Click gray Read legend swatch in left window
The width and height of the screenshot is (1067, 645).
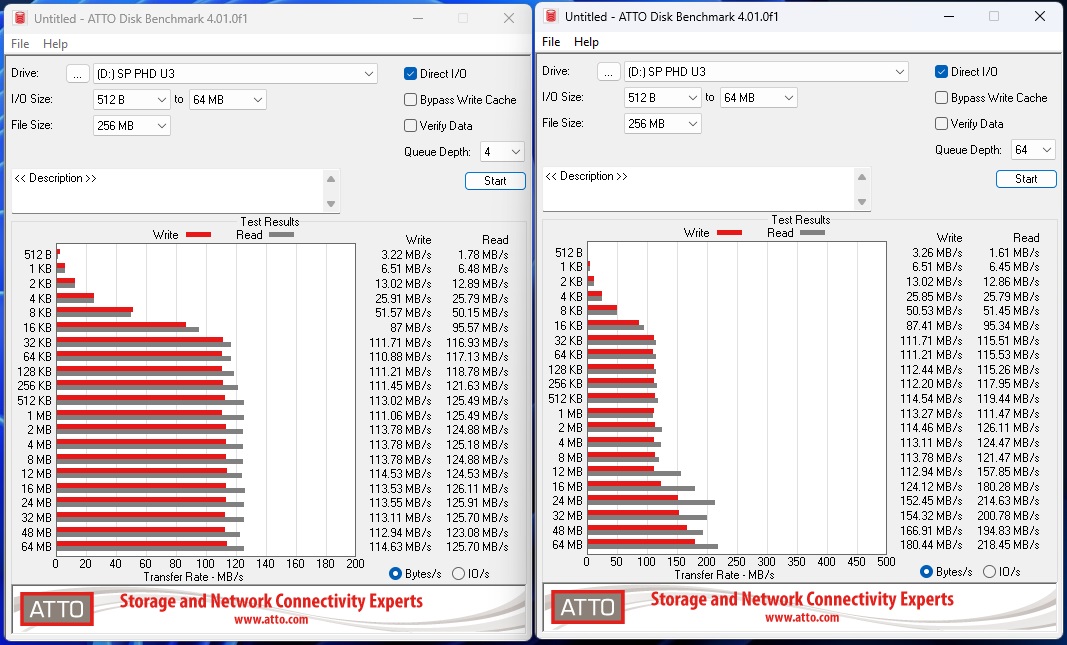(x=281, y=235)
